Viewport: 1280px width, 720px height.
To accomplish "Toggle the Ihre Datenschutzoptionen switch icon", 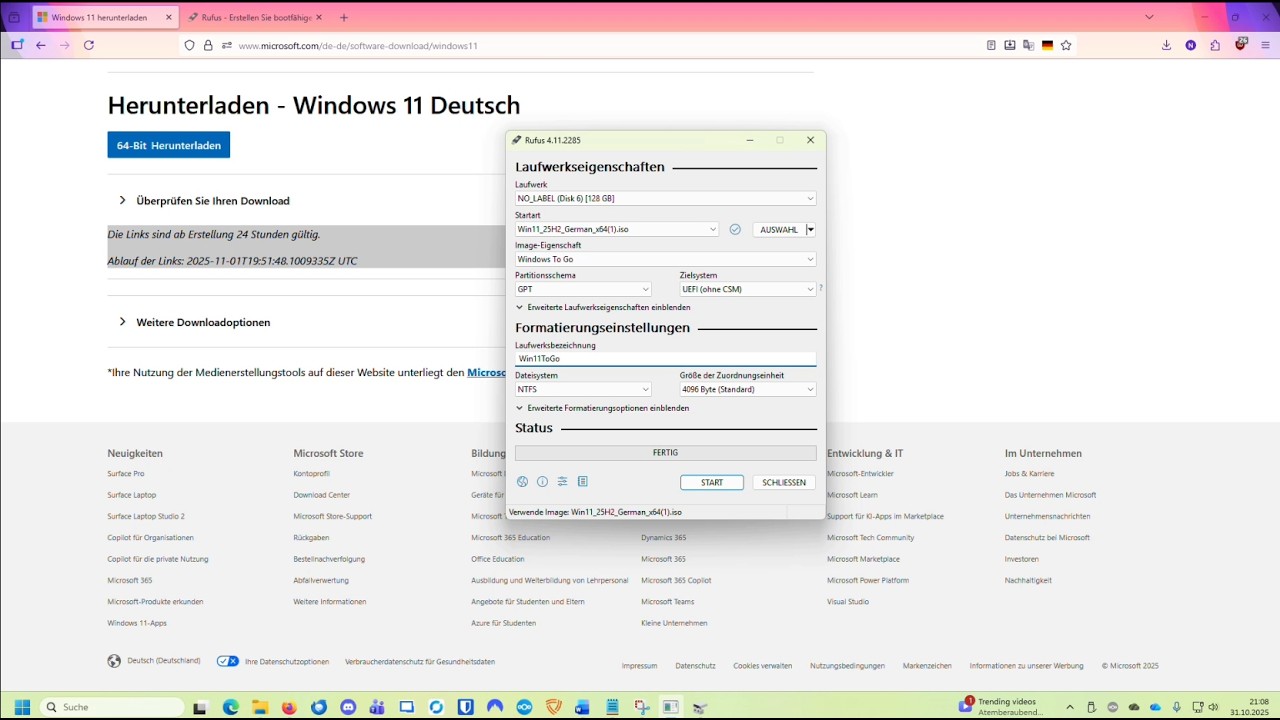I will coord(228,661).
